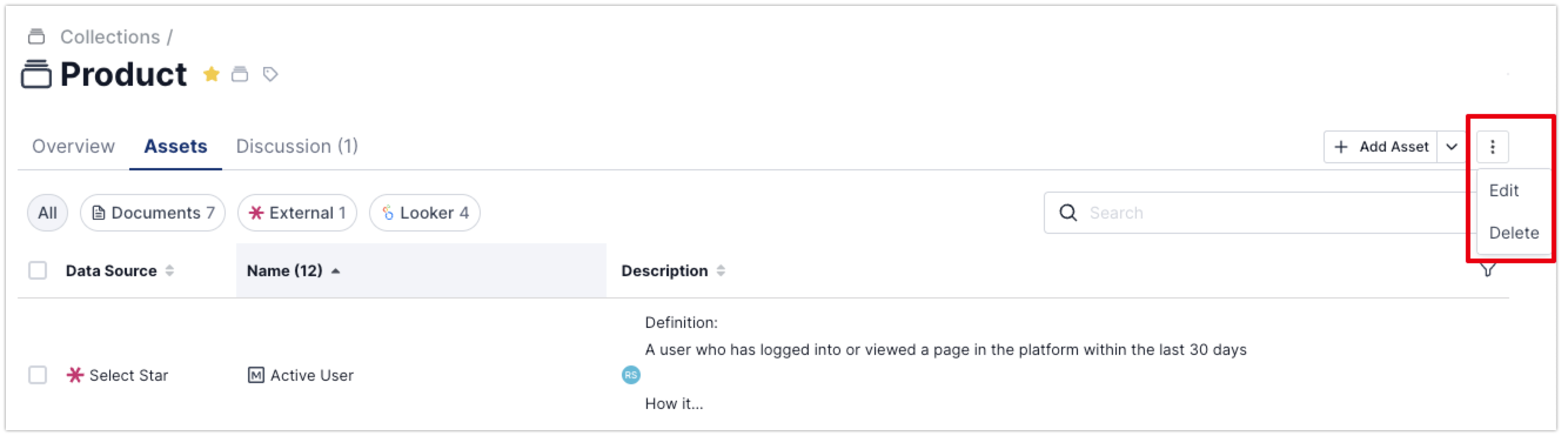The image size is (1568, 436).
Task: Click the magnifier search icon
Action: pyautogui.click(x=1068, y=213)
